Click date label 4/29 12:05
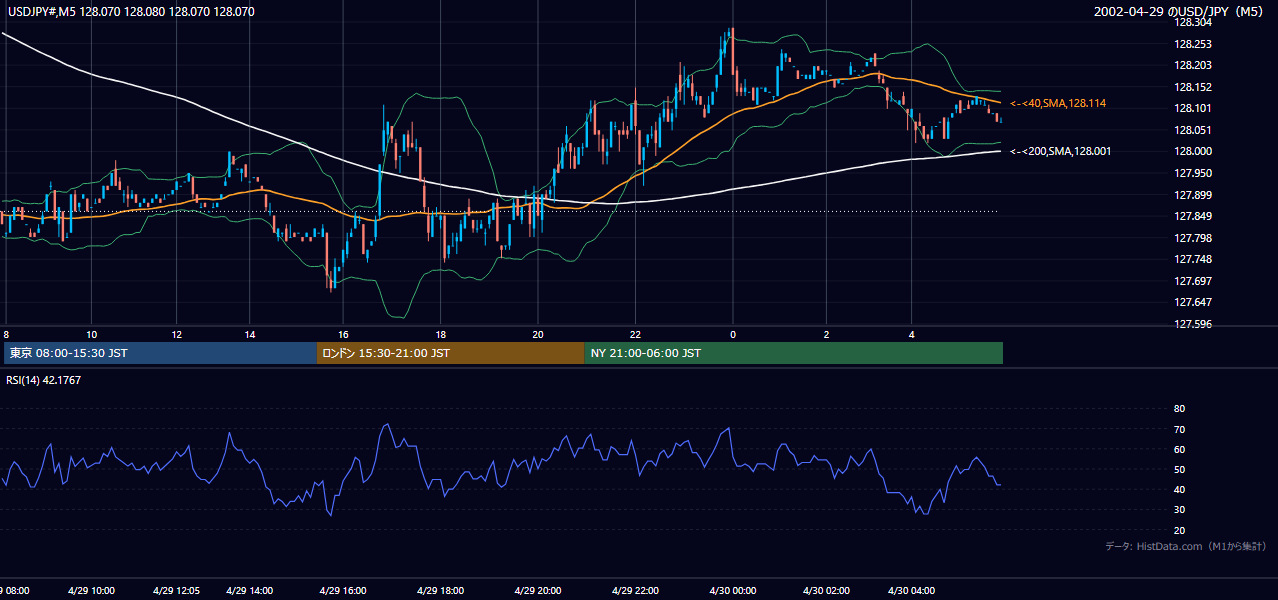This screenshot has height=600, width=1278. tap(176, 590)
